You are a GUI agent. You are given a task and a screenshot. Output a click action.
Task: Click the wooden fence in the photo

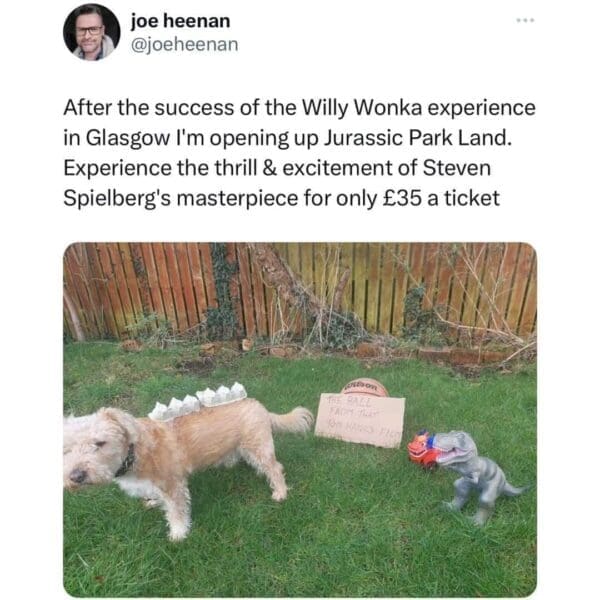click(300, 289)
